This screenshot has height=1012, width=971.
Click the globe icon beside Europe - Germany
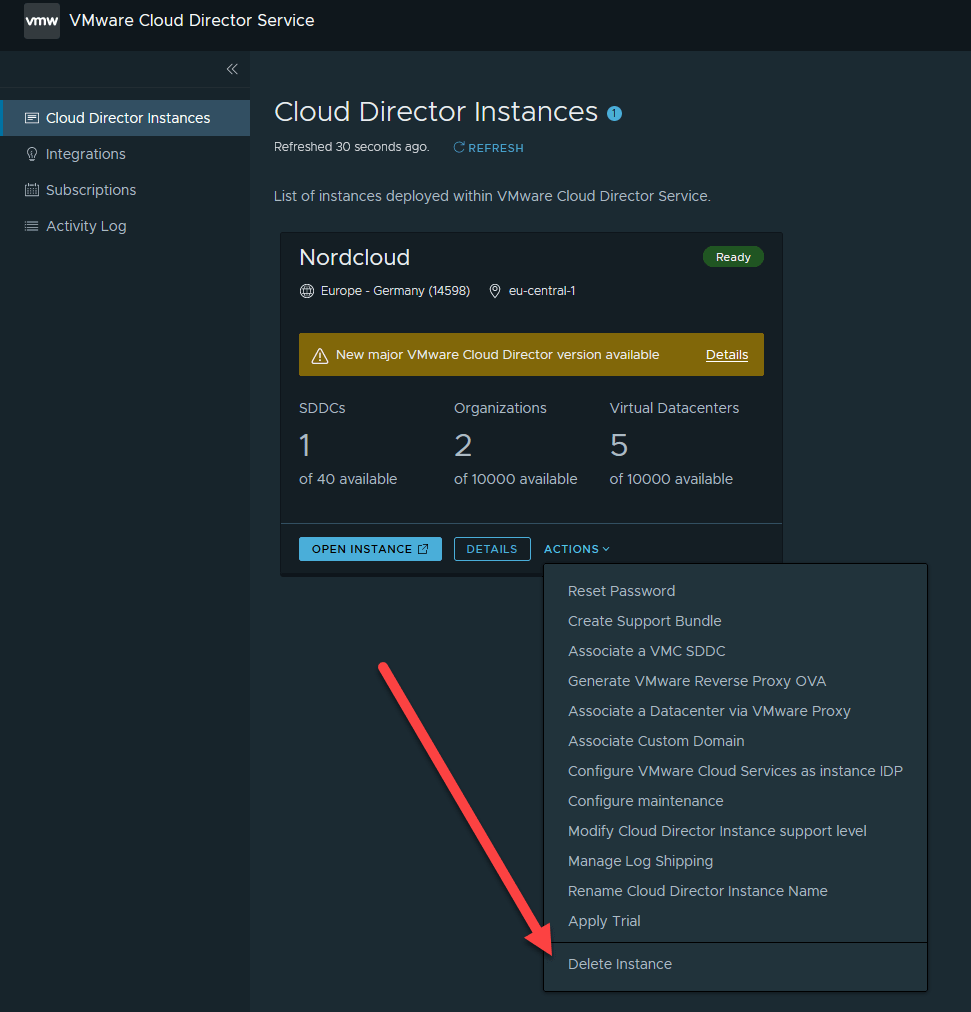point(307,291)
